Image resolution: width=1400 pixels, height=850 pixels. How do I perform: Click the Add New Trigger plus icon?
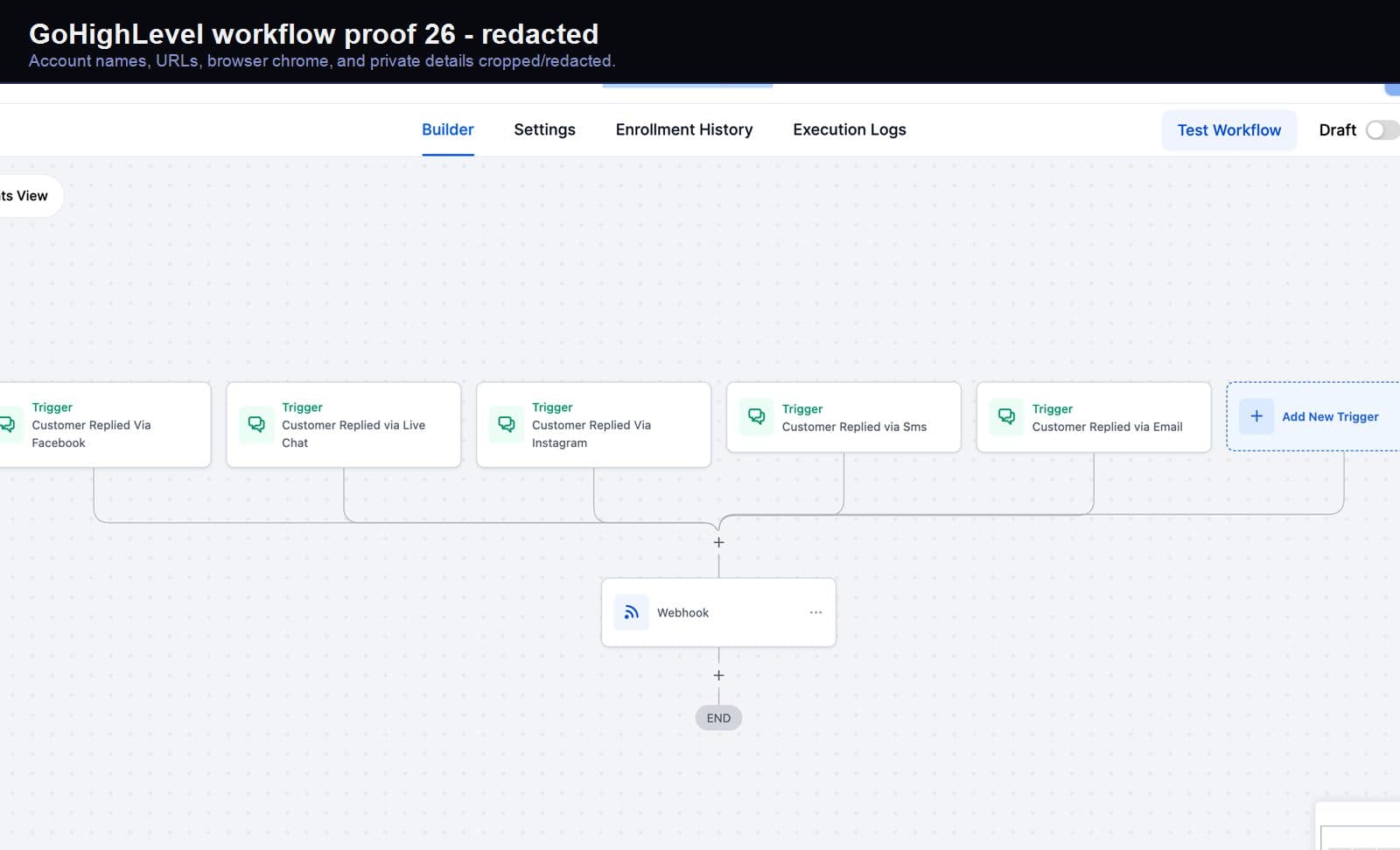(1256, 416)
